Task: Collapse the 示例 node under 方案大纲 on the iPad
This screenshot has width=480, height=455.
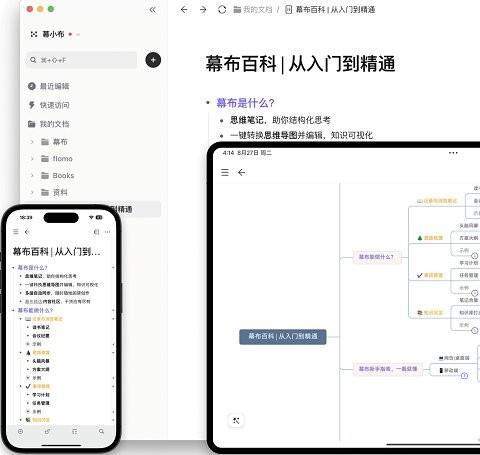Action: point(475,256)
